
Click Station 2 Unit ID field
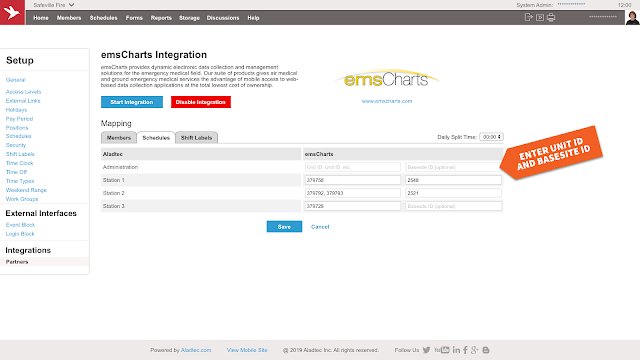point(353,193)
